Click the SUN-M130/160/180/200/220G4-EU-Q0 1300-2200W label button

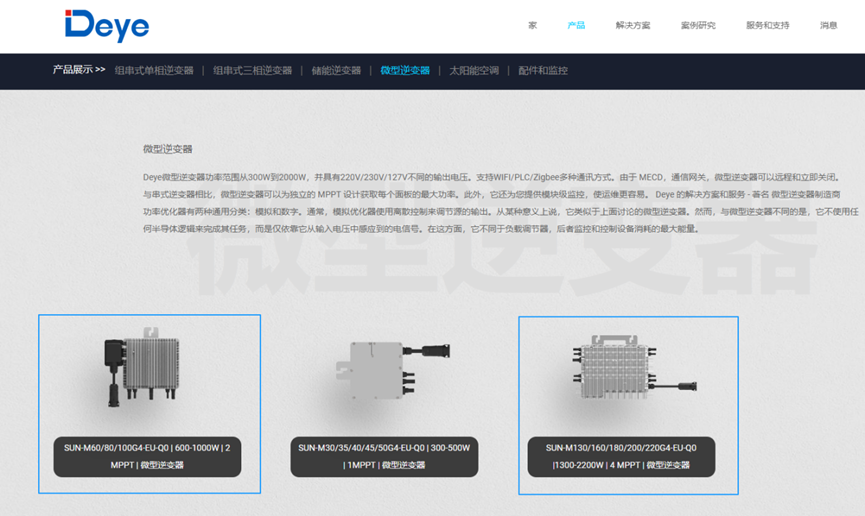(x=621, y=456)
